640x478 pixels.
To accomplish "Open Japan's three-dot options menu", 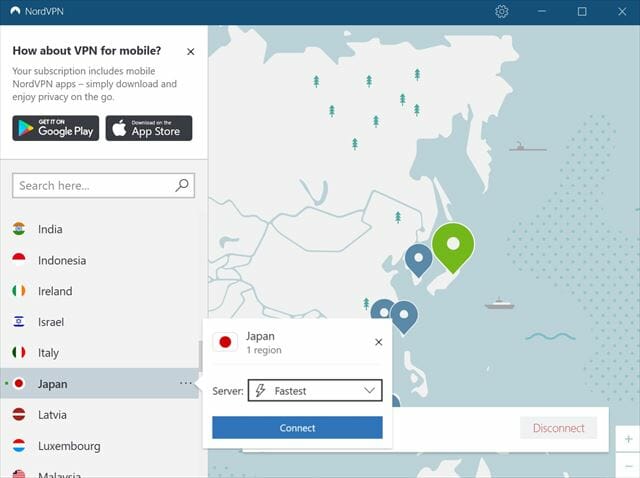I will click(186, 383).
